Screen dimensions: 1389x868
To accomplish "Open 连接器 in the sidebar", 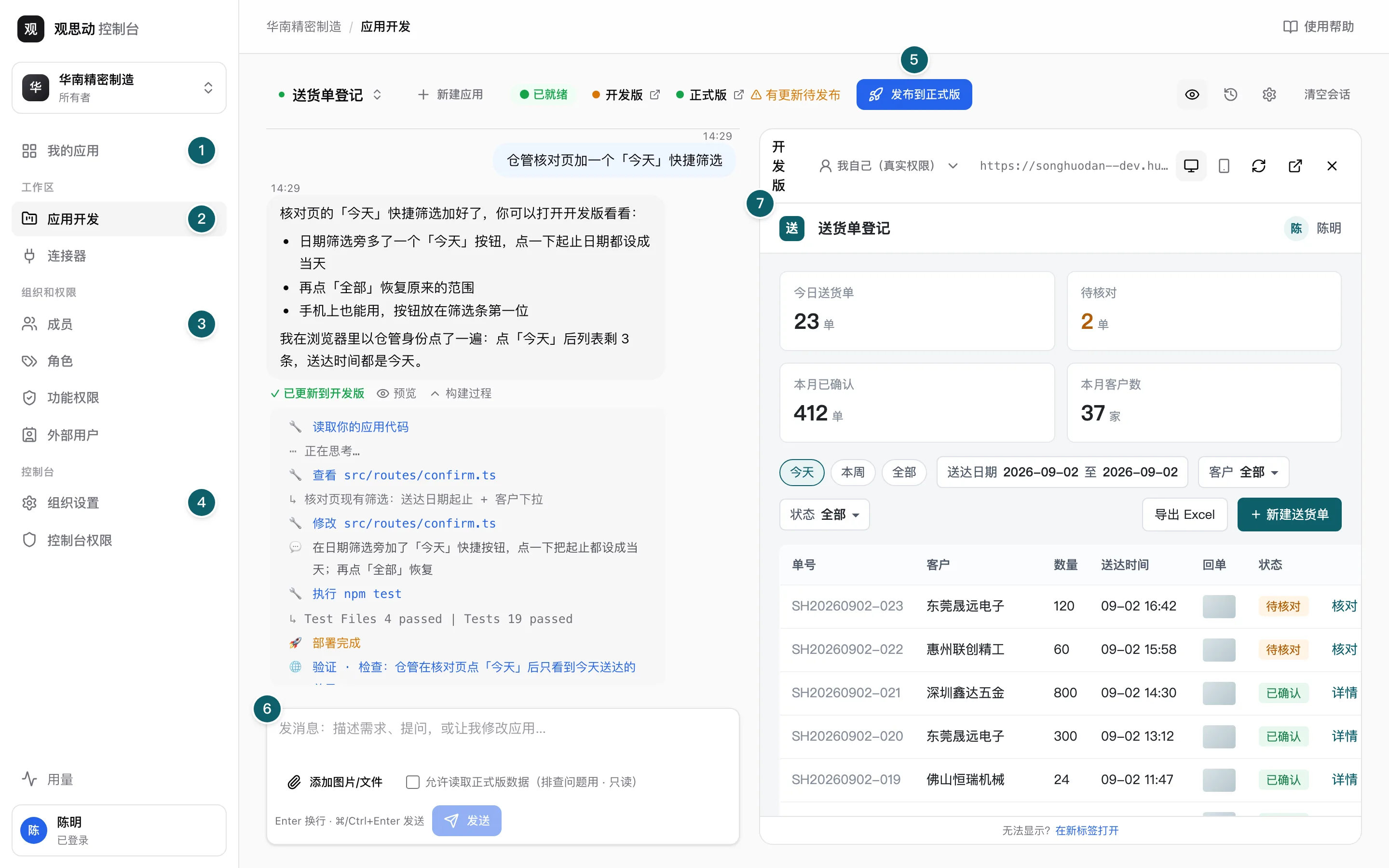I will tap(119, 256).
